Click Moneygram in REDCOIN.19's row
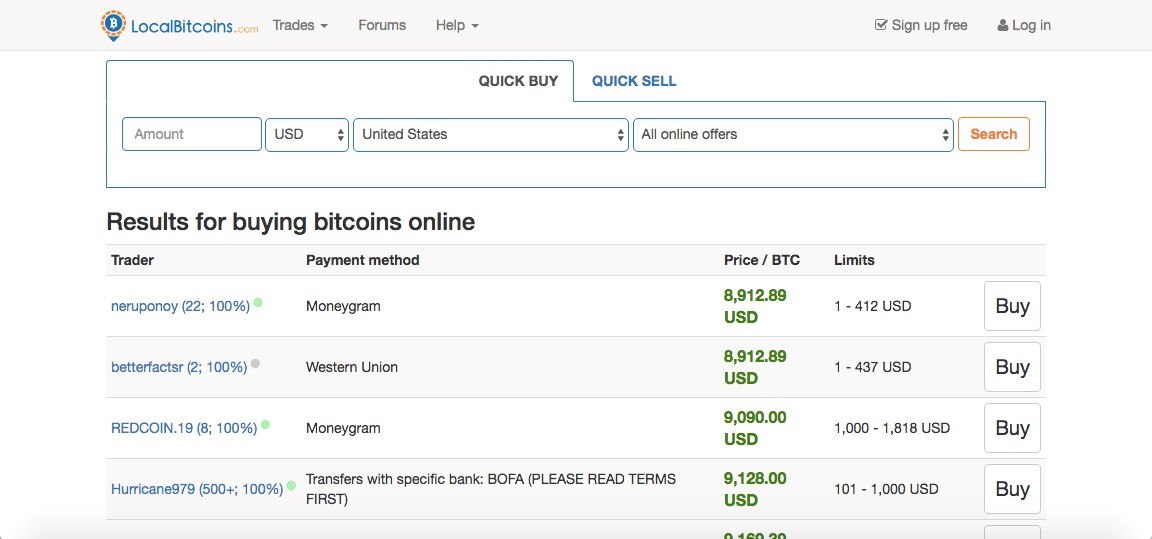Image resolution: width=1152 pixels, height=539 pixels. click(343, 428)
